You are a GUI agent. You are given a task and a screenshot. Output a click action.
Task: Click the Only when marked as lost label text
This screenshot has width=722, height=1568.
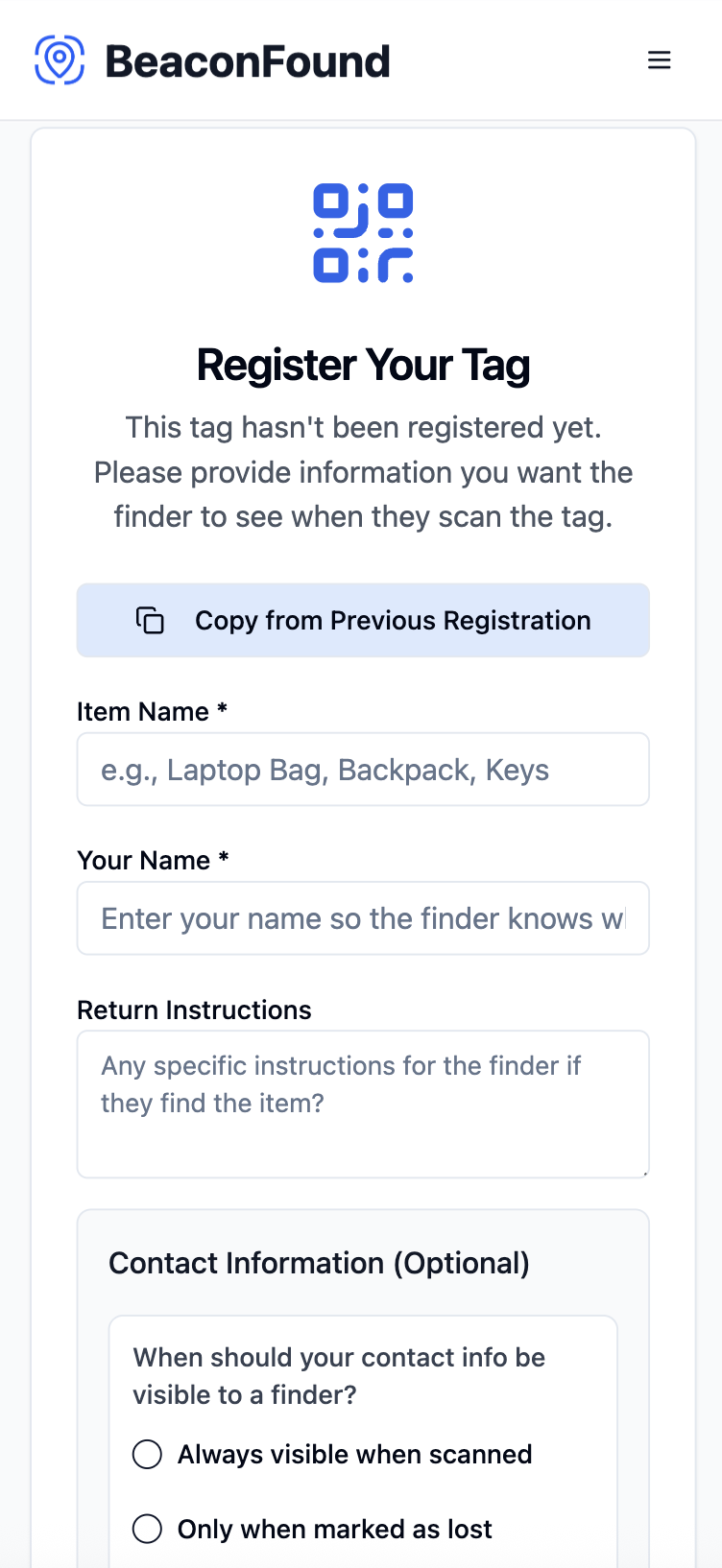point(334,1529)
